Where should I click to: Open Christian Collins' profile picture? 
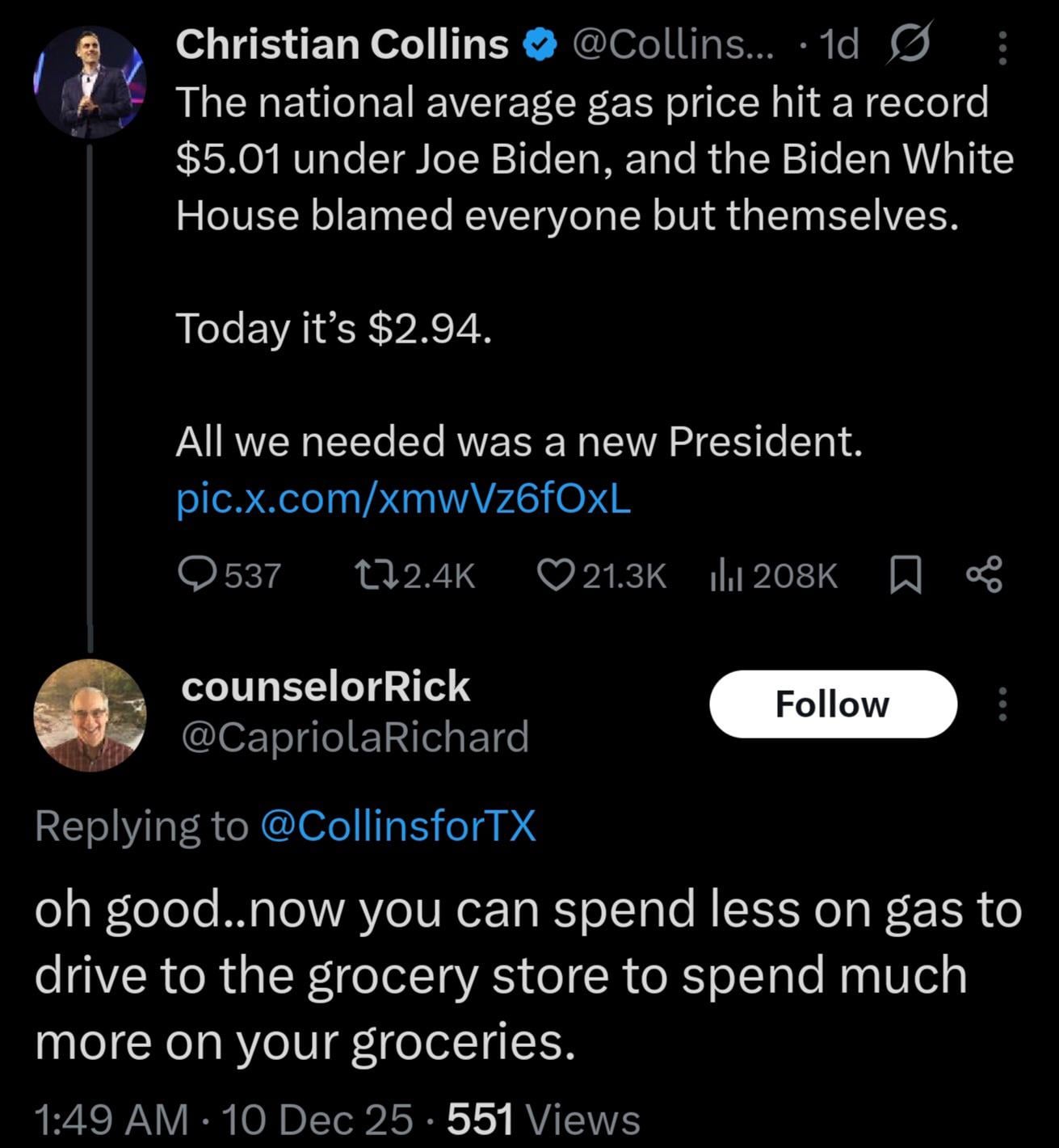[x=89, y=82]
